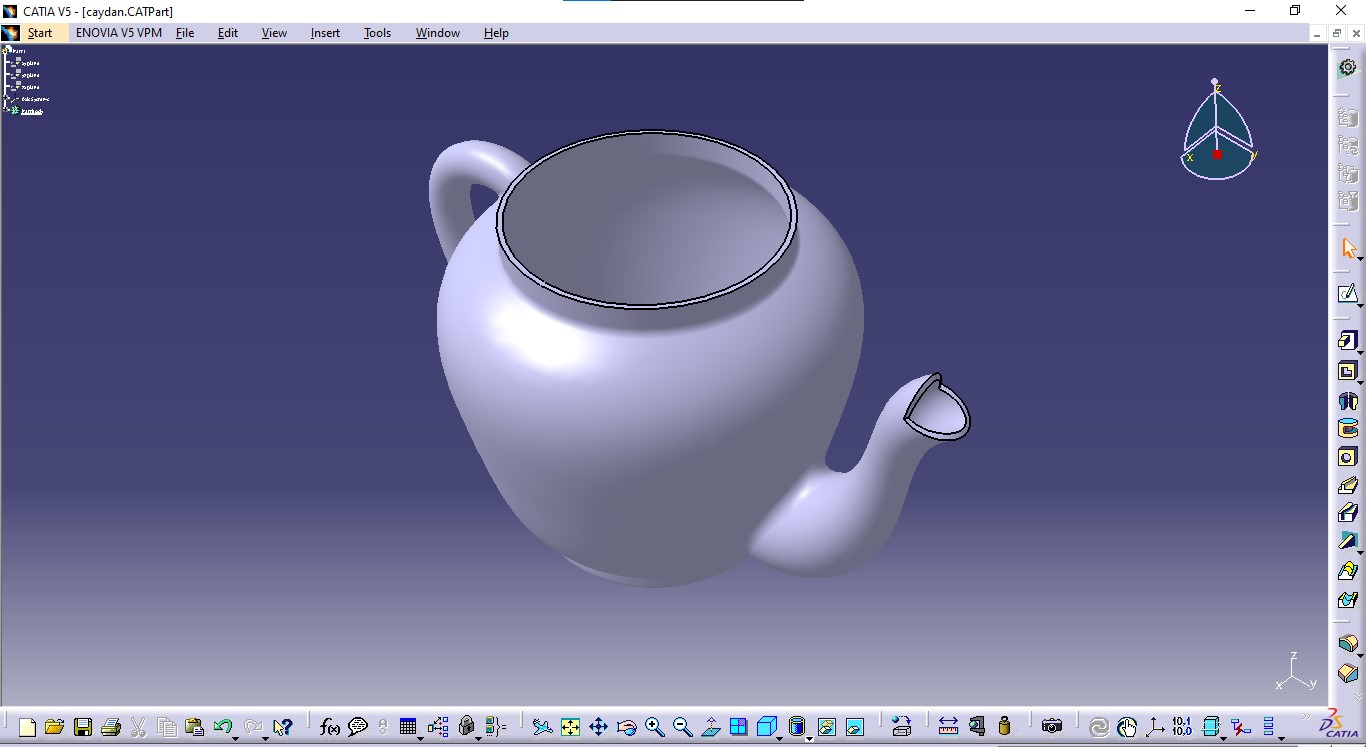Toggle Multi-View quad window icon
This screenshot has height=747, width=1366.
pos(738,727)
